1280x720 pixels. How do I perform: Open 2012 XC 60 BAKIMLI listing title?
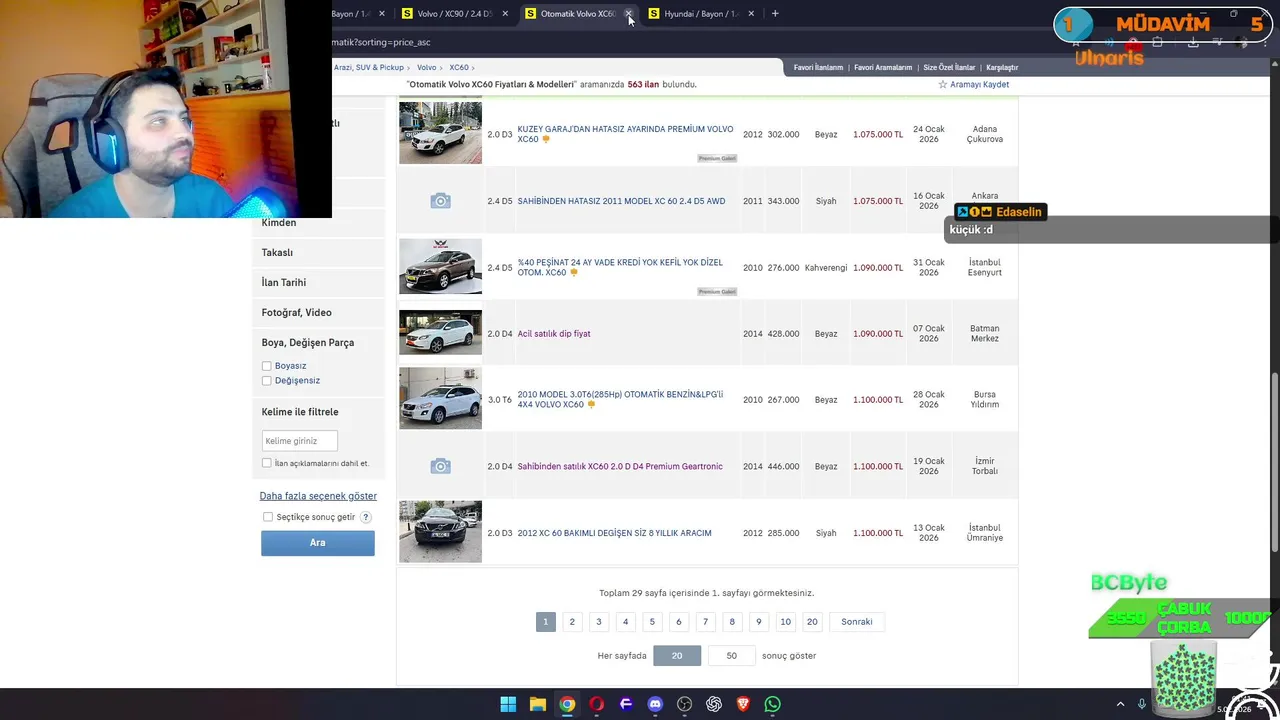(614, 533)
